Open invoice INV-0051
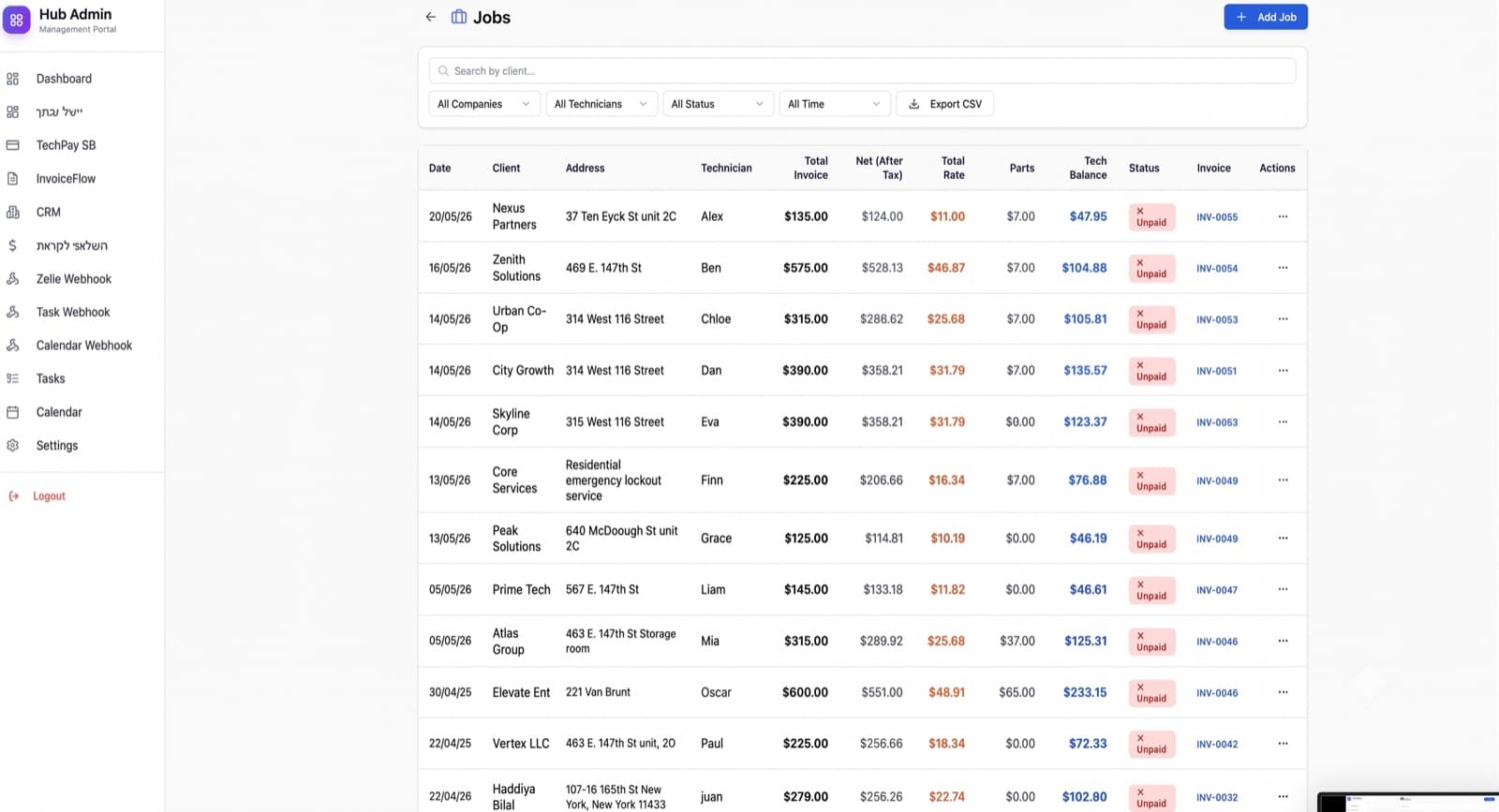This screenshot has height=812, width=1499. (x=1217, y=371)
